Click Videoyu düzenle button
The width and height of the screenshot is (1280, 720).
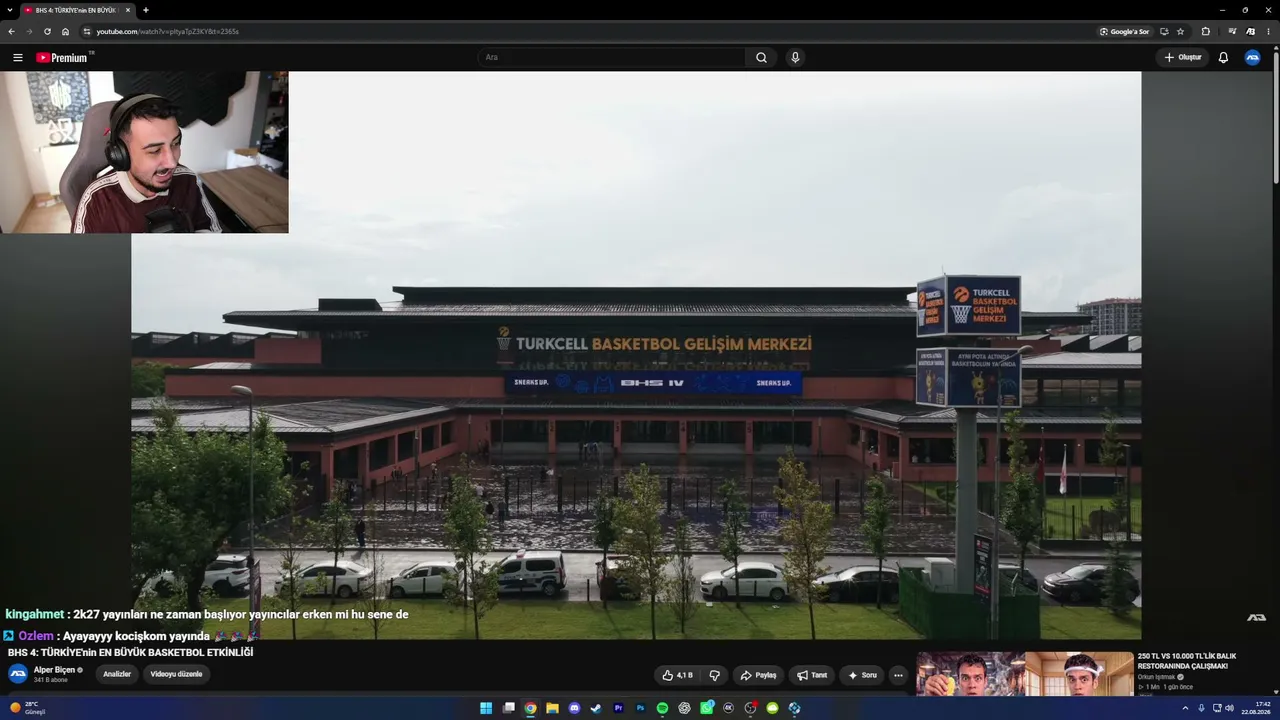click(176, 674)
